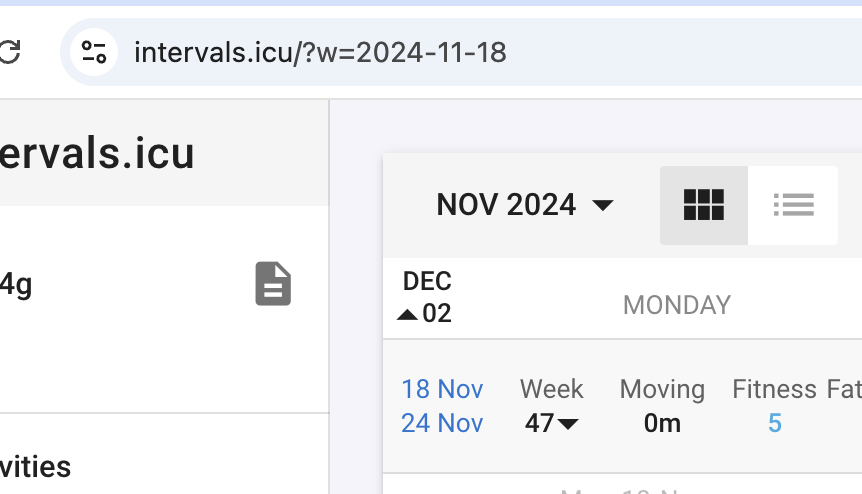Open the 18 Nov date link
Image resolution: width=862 pixels, height=494 pixels.
[442, 389]
